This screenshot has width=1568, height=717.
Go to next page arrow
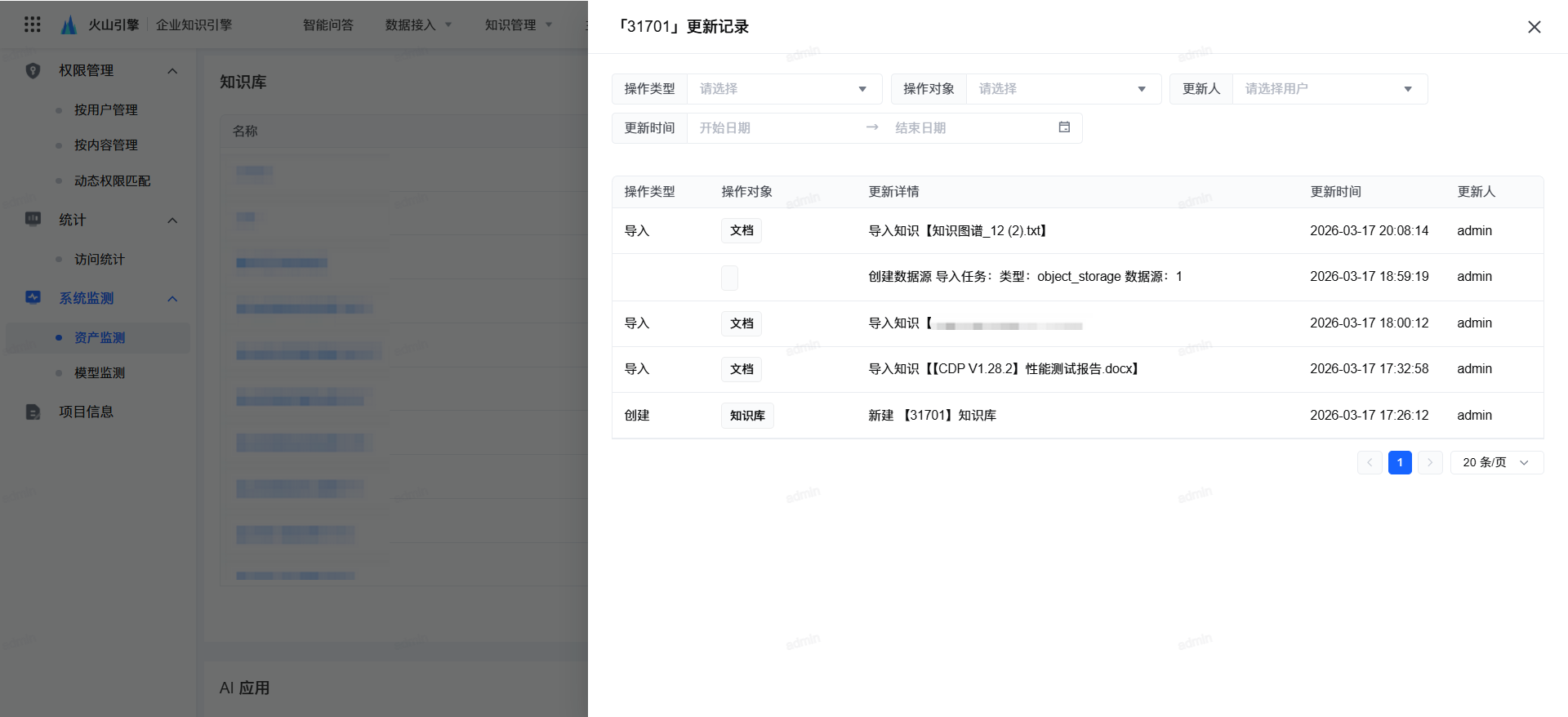point(1429,462)
